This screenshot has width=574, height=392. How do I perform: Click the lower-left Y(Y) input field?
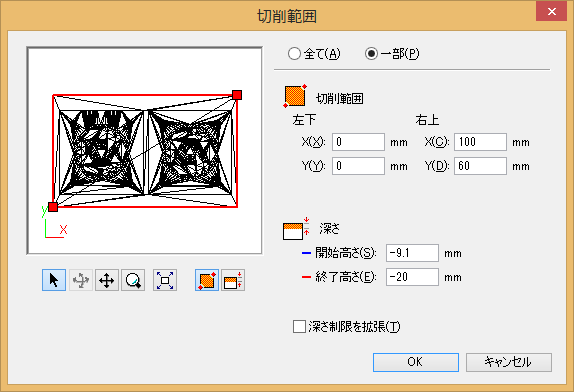click(x=358, y=166)
